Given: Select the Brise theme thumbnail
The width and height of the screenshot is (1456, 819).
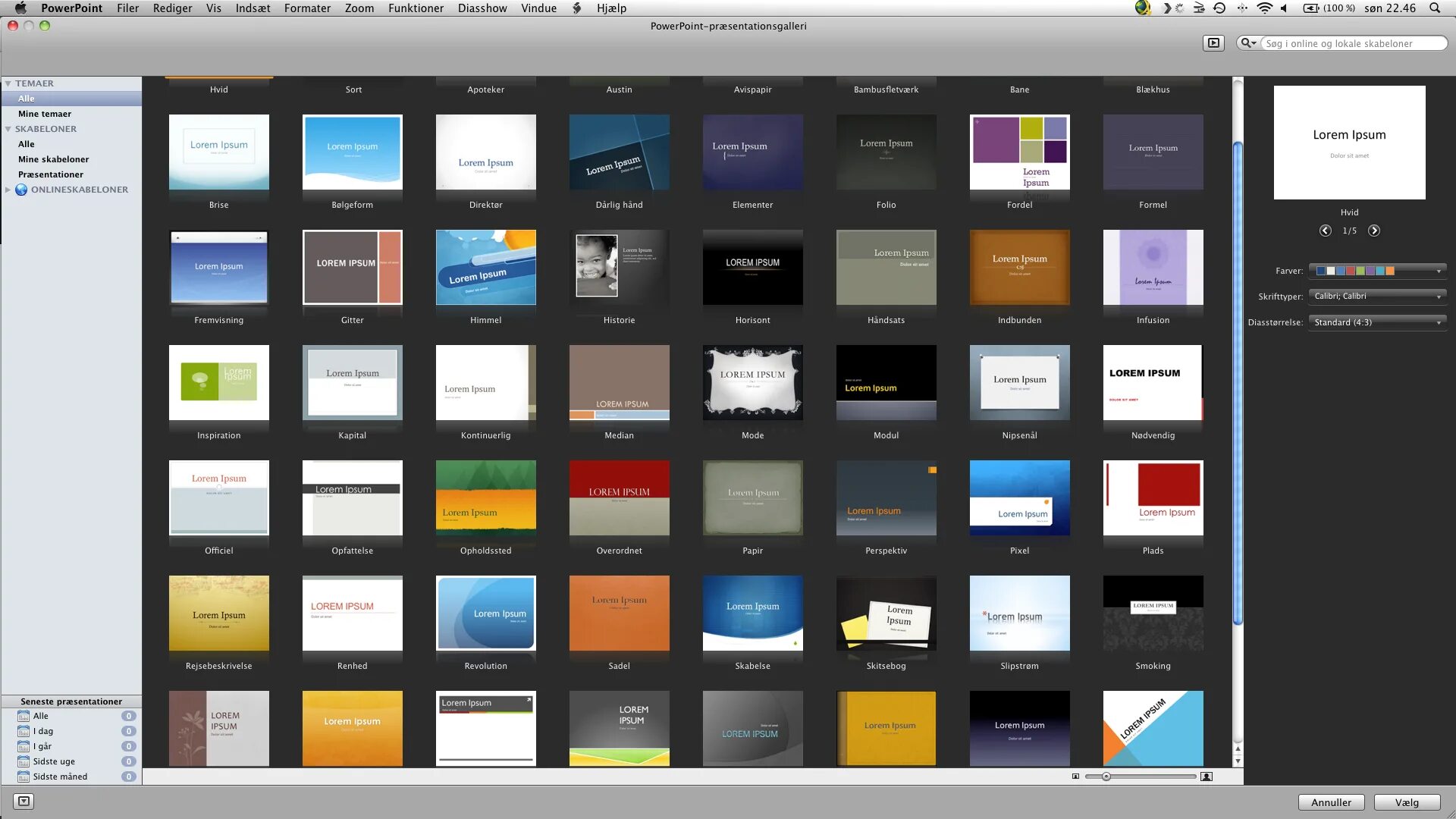Looking at the screenshot, I should 219,152.
